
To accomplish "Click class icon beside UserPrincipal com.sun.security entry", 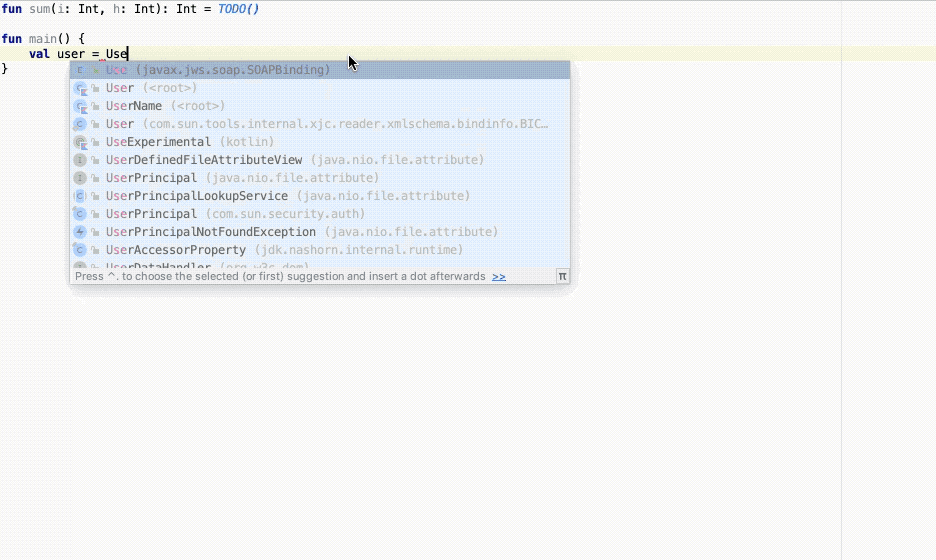I will [80, 214].
